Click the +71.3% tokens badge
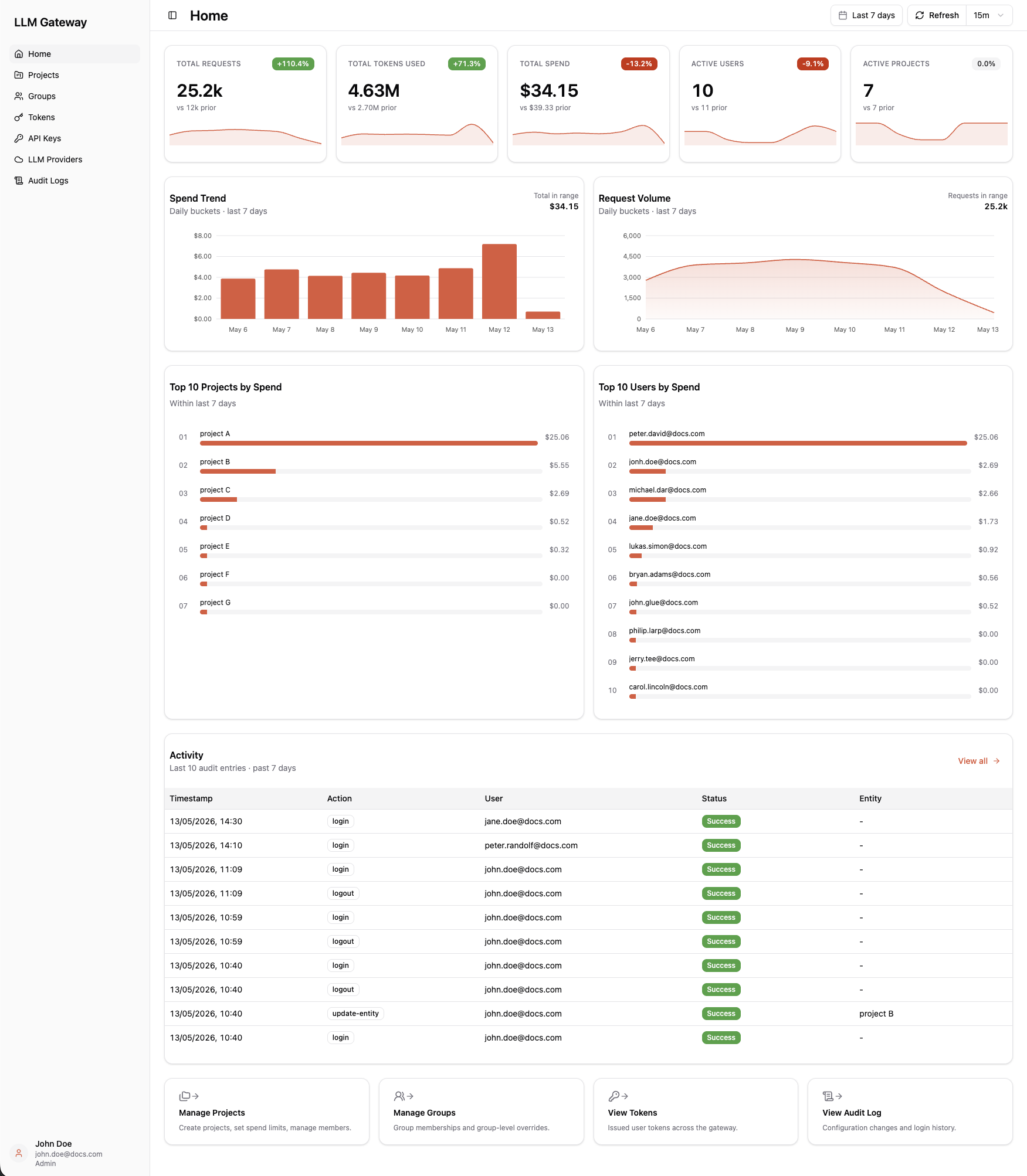Image resolution: width=1027 pixels, height=1176 pixels. pos(466,64)
